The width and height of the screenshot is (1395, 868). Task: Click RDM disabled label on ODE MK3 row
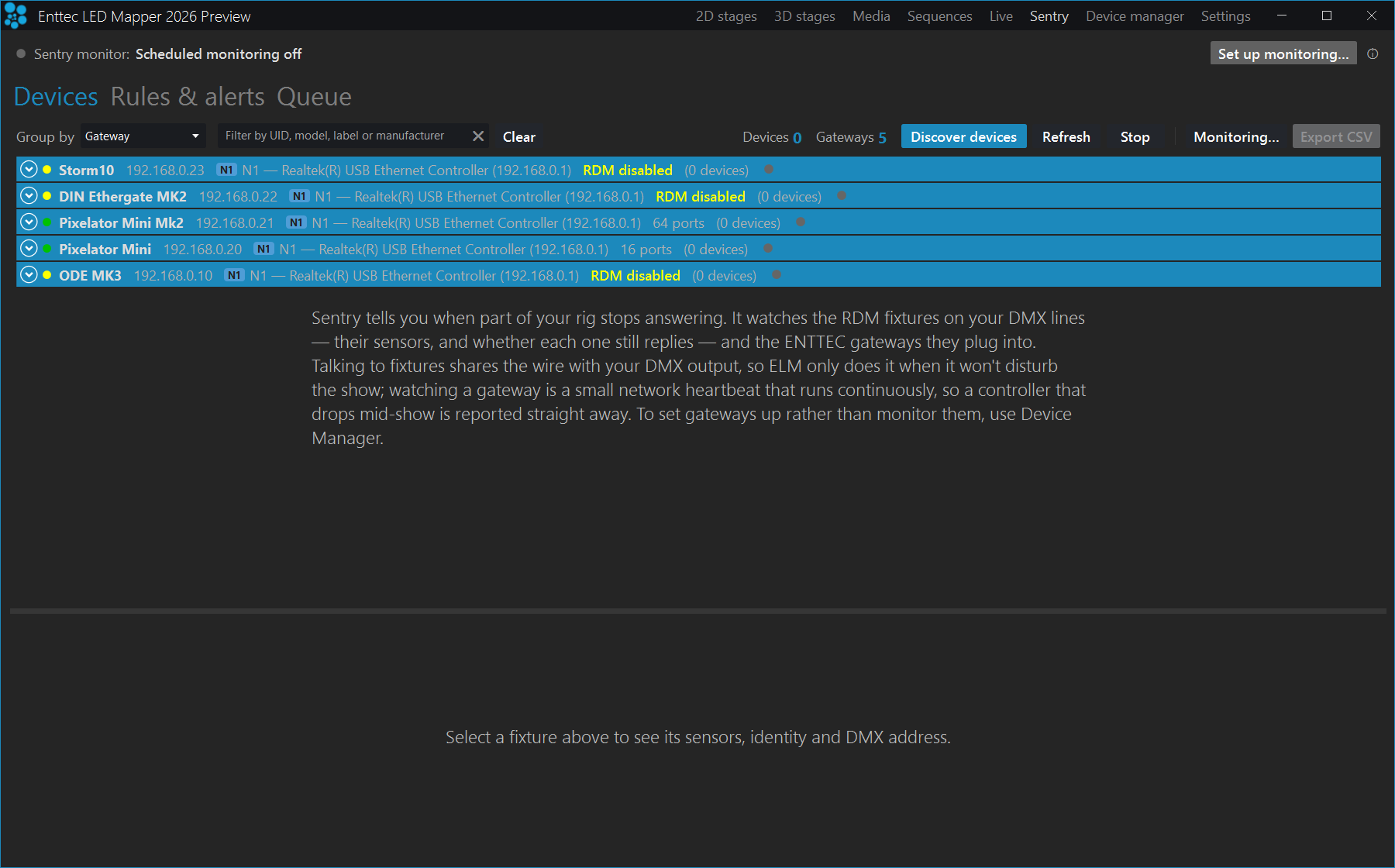635,275
